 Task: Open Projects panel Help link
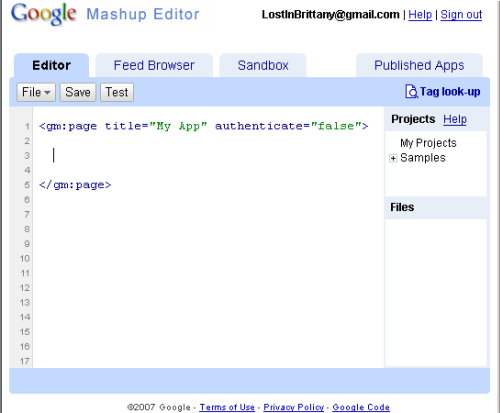(x=455, y=119)
